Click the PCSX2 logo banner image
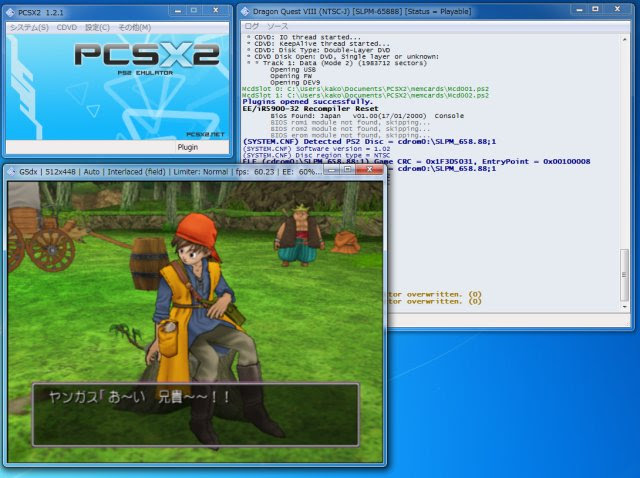This screenshot has width=640, height=478. tap(118, 87)
